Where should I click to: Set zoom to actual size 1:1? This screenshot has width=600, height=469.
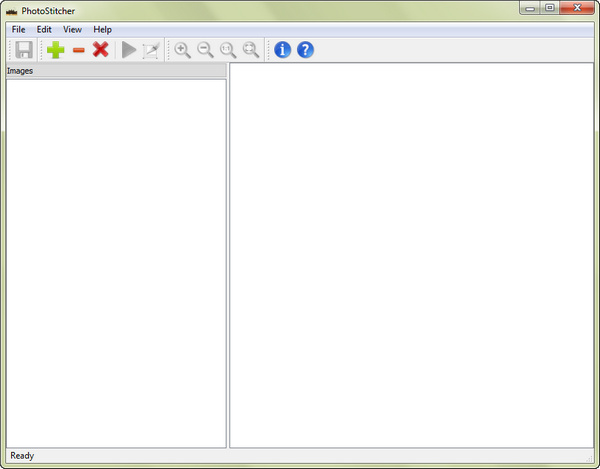(228, 50)
